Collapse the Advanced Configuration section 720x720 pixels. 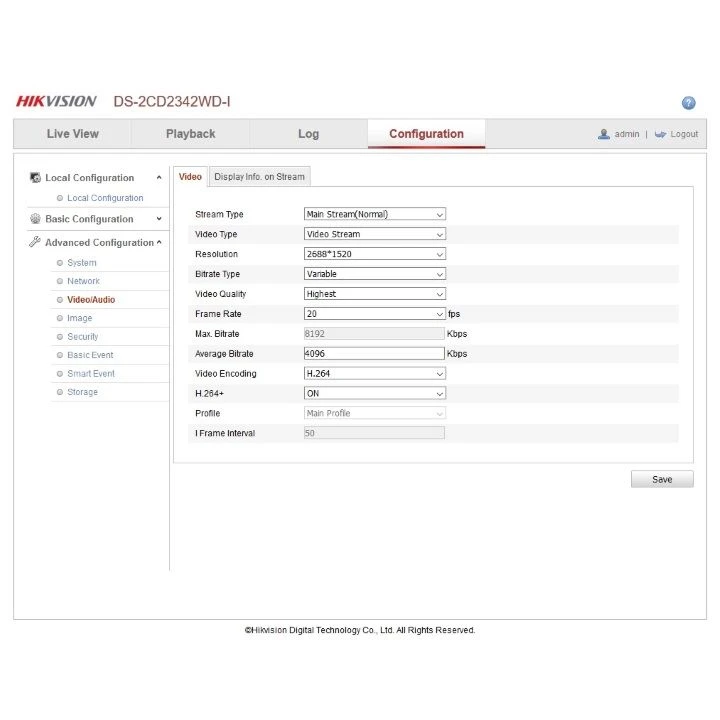(x=159, y=242)
